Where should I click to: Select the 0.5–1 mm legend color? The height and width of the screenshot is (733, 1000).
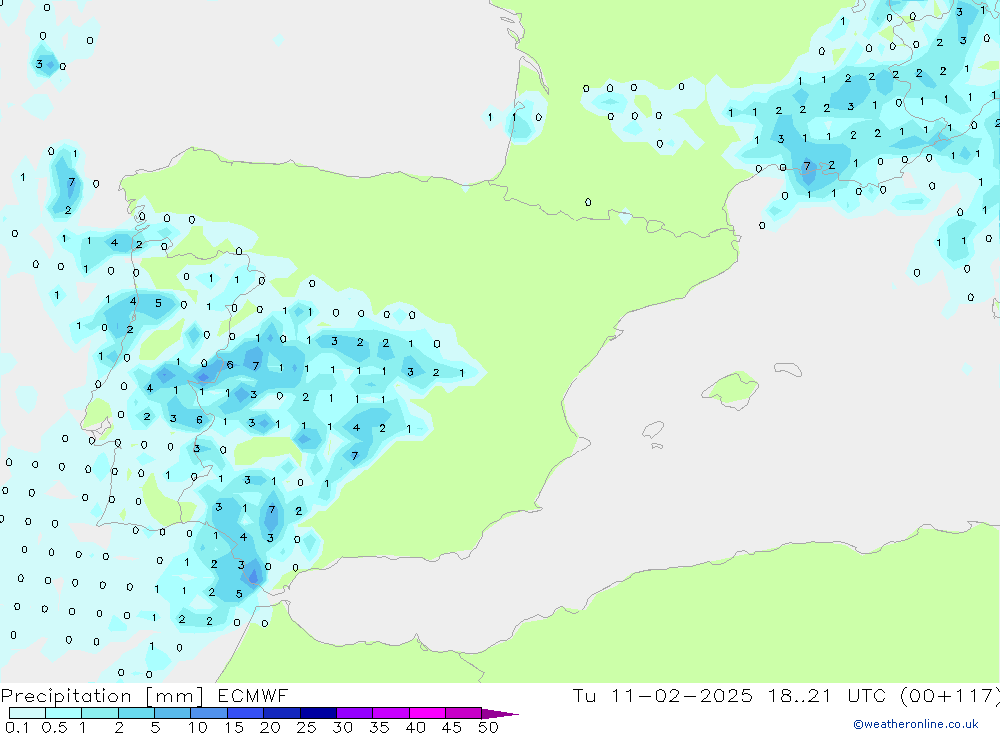click(x=64, y=713)
